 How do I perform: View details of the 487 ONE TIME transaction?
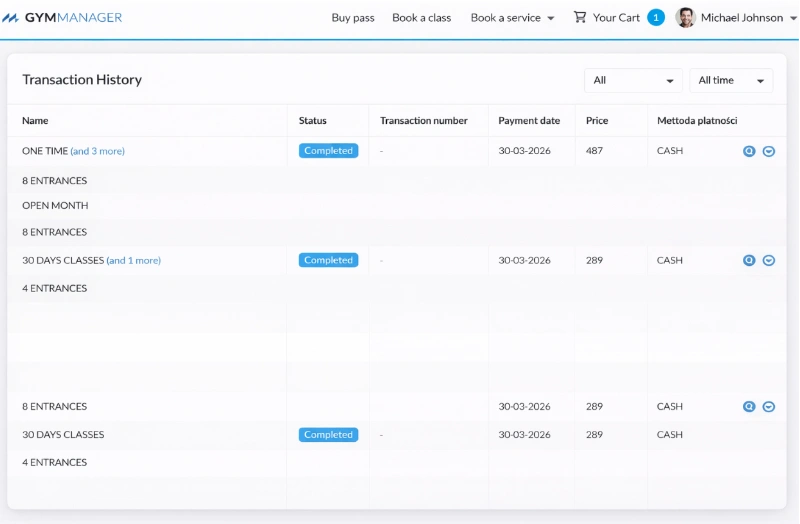749,151
